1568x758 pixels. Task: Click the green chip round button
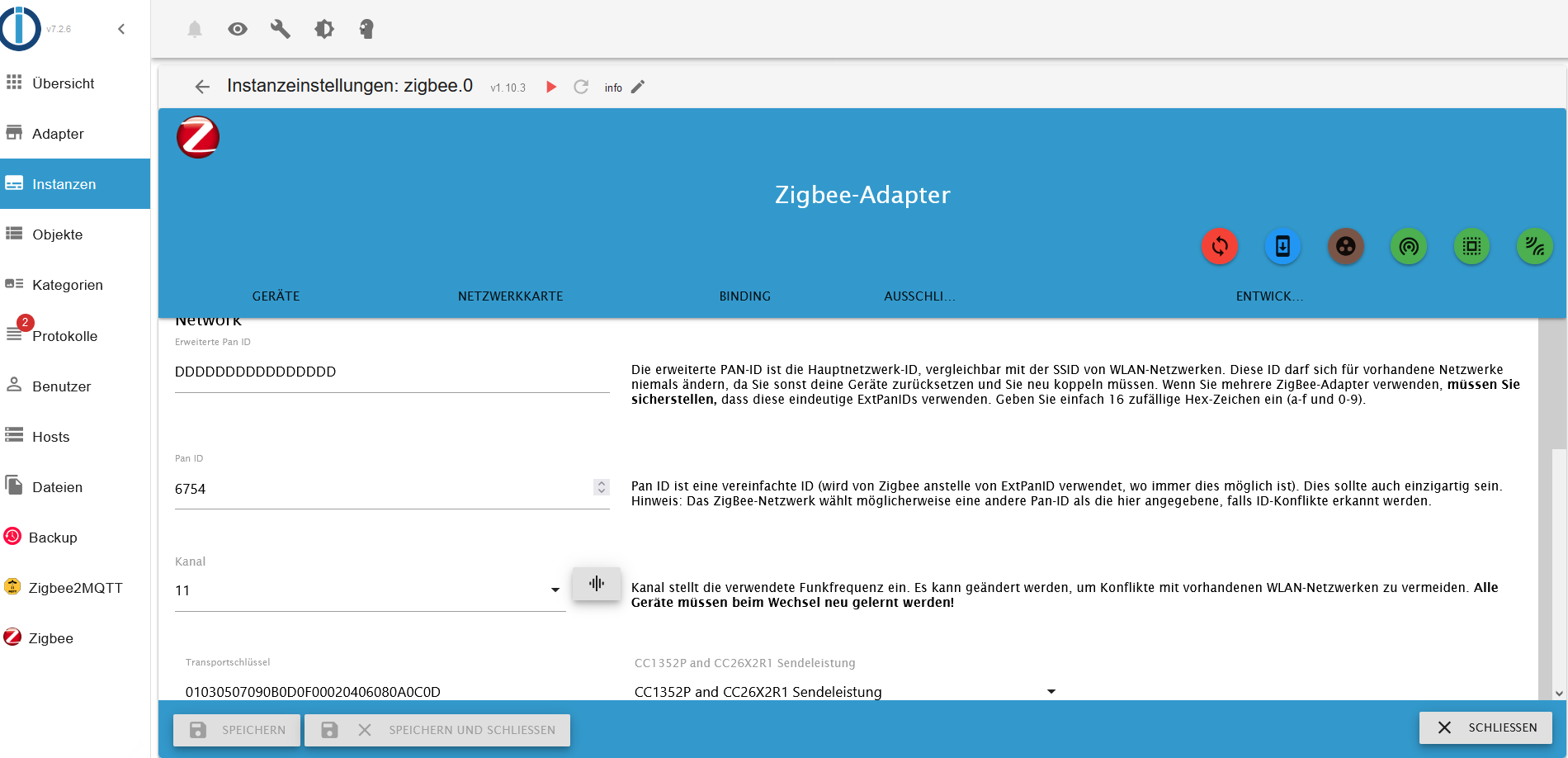[1471, 246]
